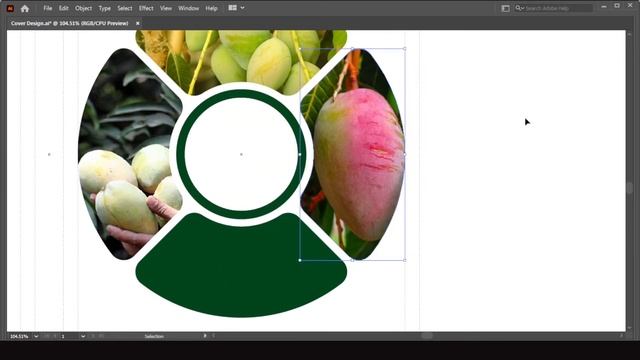Select the solid dark green bottom segment
640x360 pixels.
click(241, 269)
